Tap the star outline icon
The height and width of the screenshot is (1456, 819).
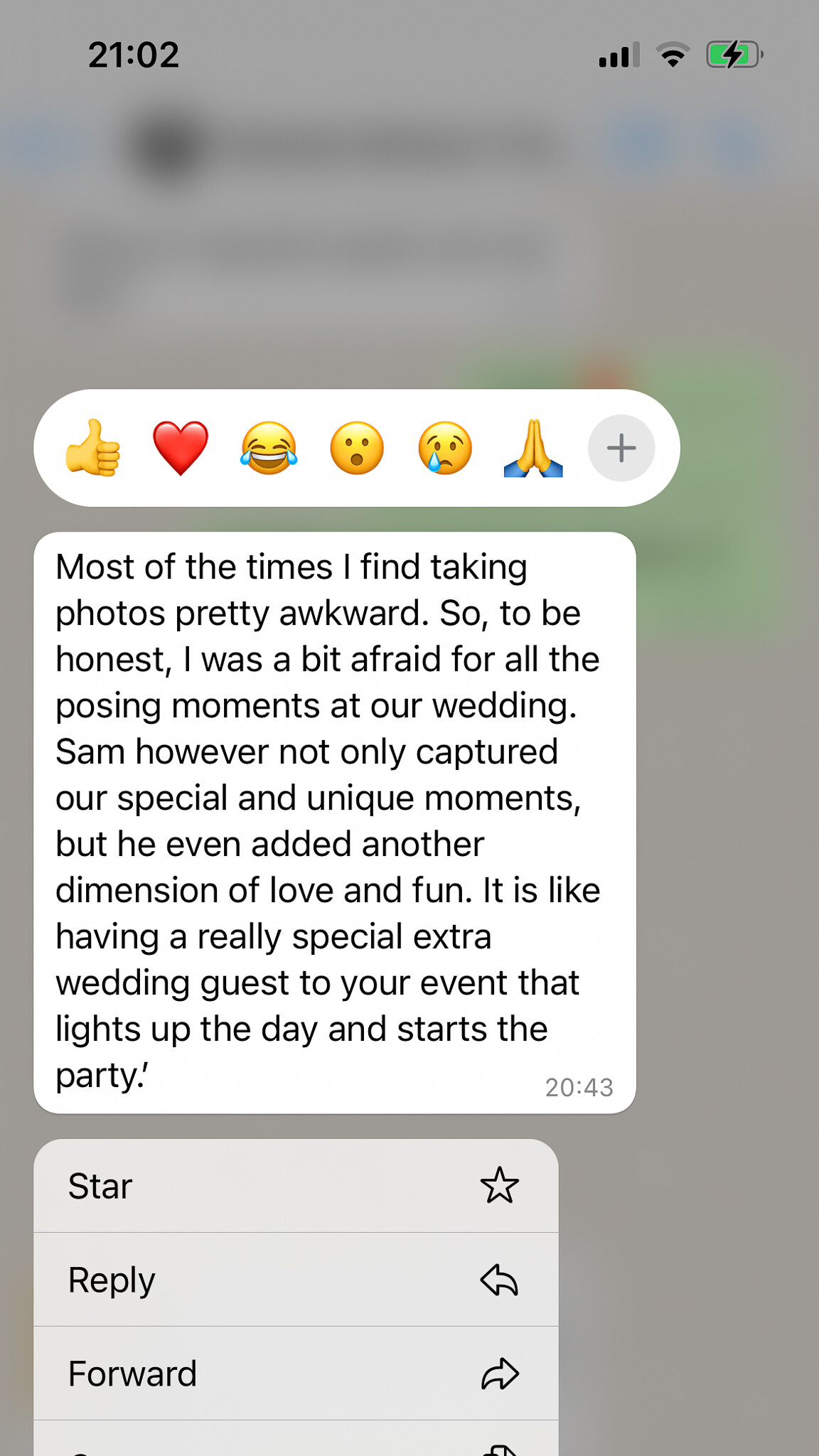pos(500,1185)
